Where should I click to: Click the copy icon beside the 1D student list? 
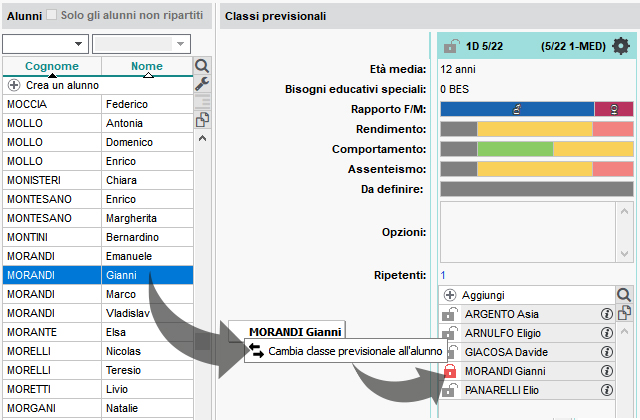(x=624, y=313)
